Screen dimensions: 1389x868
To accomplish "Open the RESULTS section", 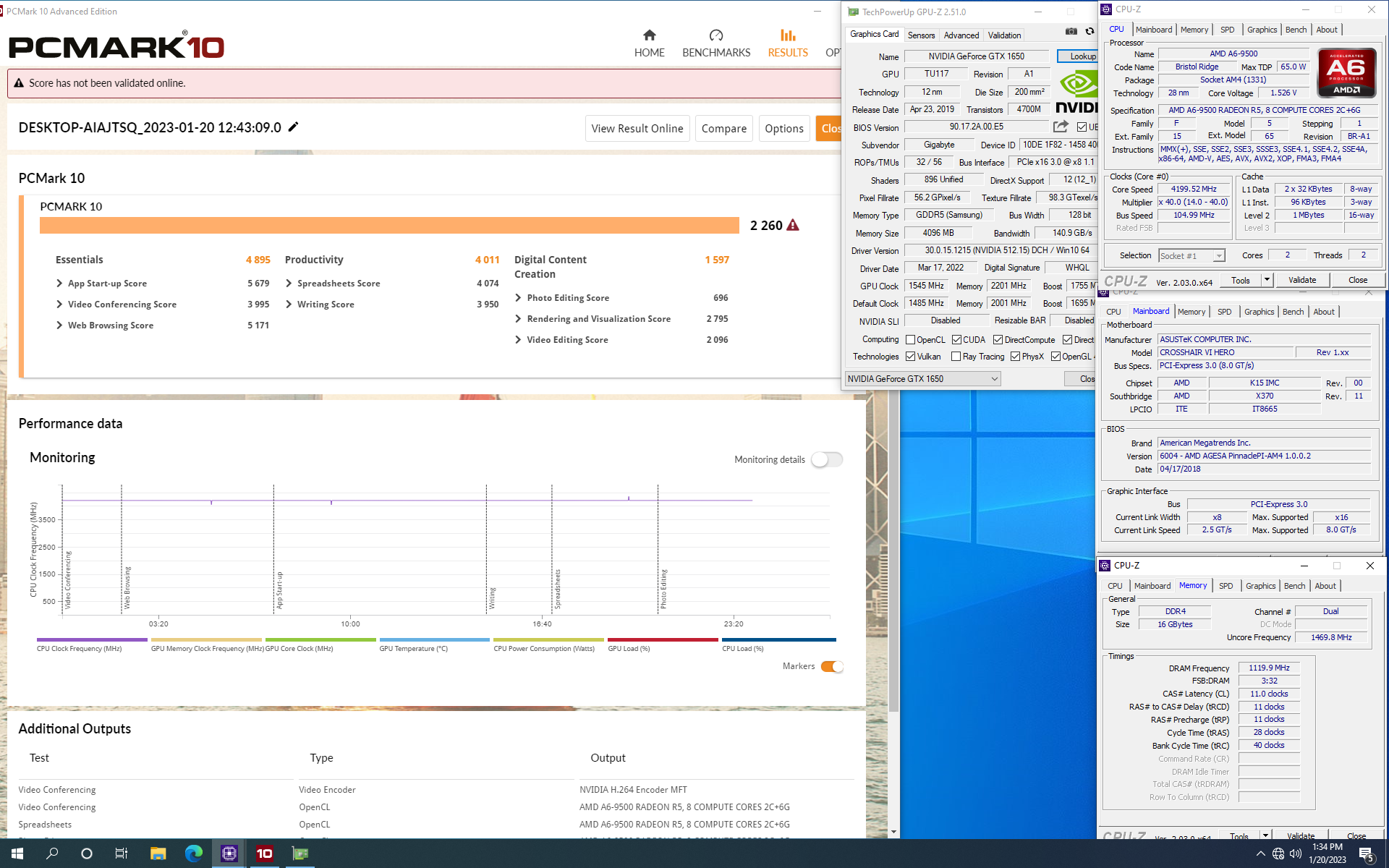I will click(x=788, y=43).
